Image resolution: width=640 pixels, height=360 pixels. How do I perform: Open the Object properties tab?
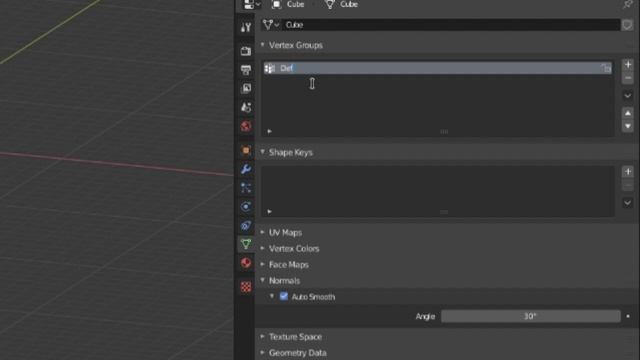pyautogui.click(x=246, y=150)
